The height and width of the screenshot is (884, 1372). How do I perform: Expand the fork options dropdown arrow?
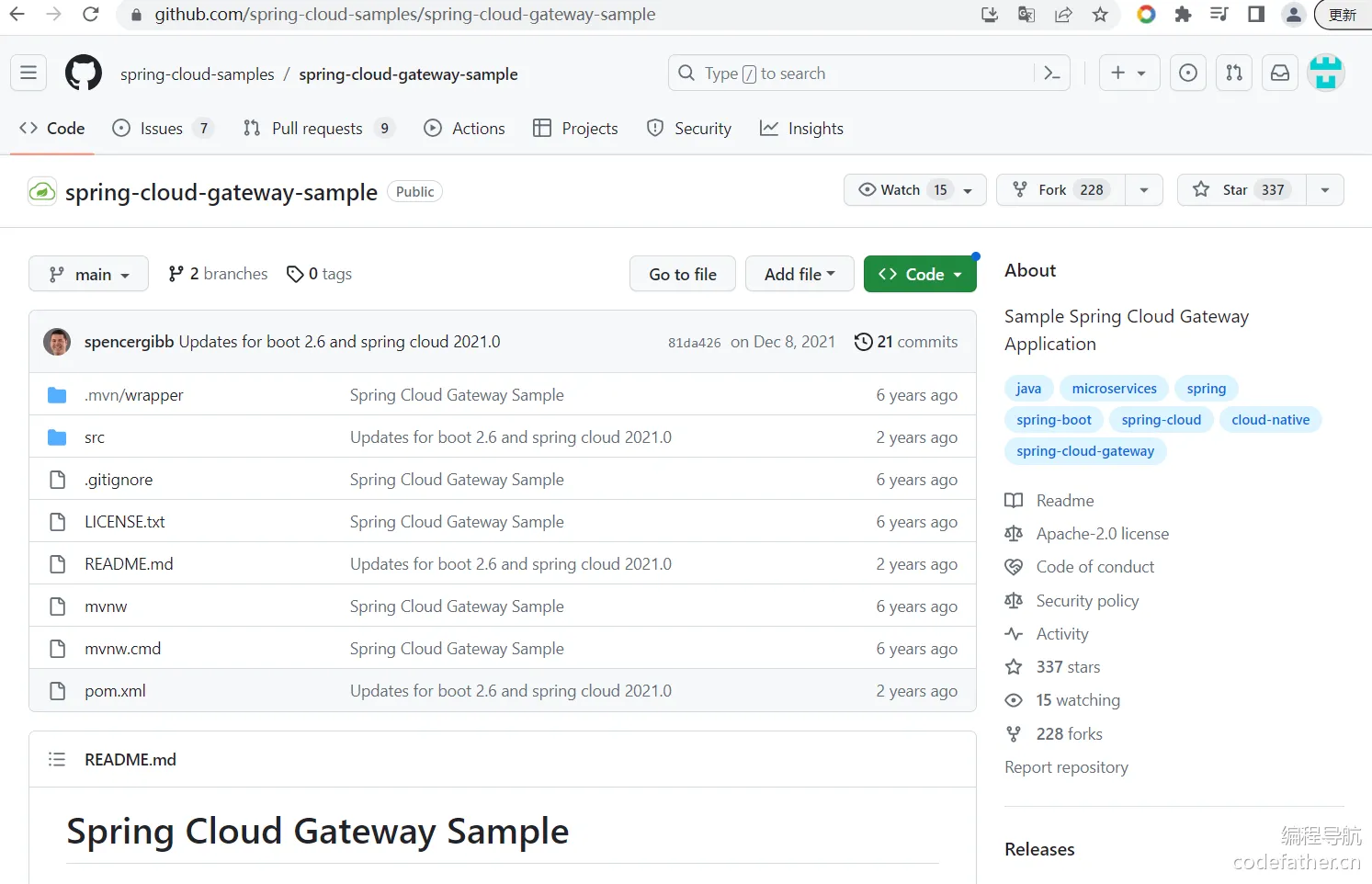pyautogui.click(x=1144, y=190)
